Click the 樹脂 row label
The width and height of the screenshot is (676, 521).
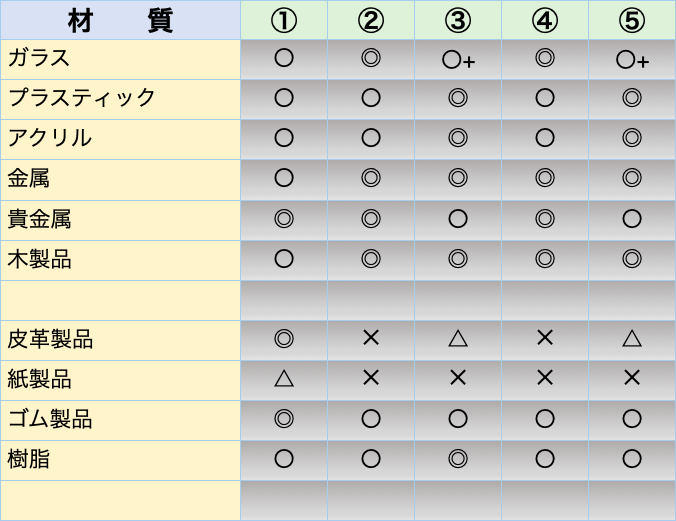[29, 459]
